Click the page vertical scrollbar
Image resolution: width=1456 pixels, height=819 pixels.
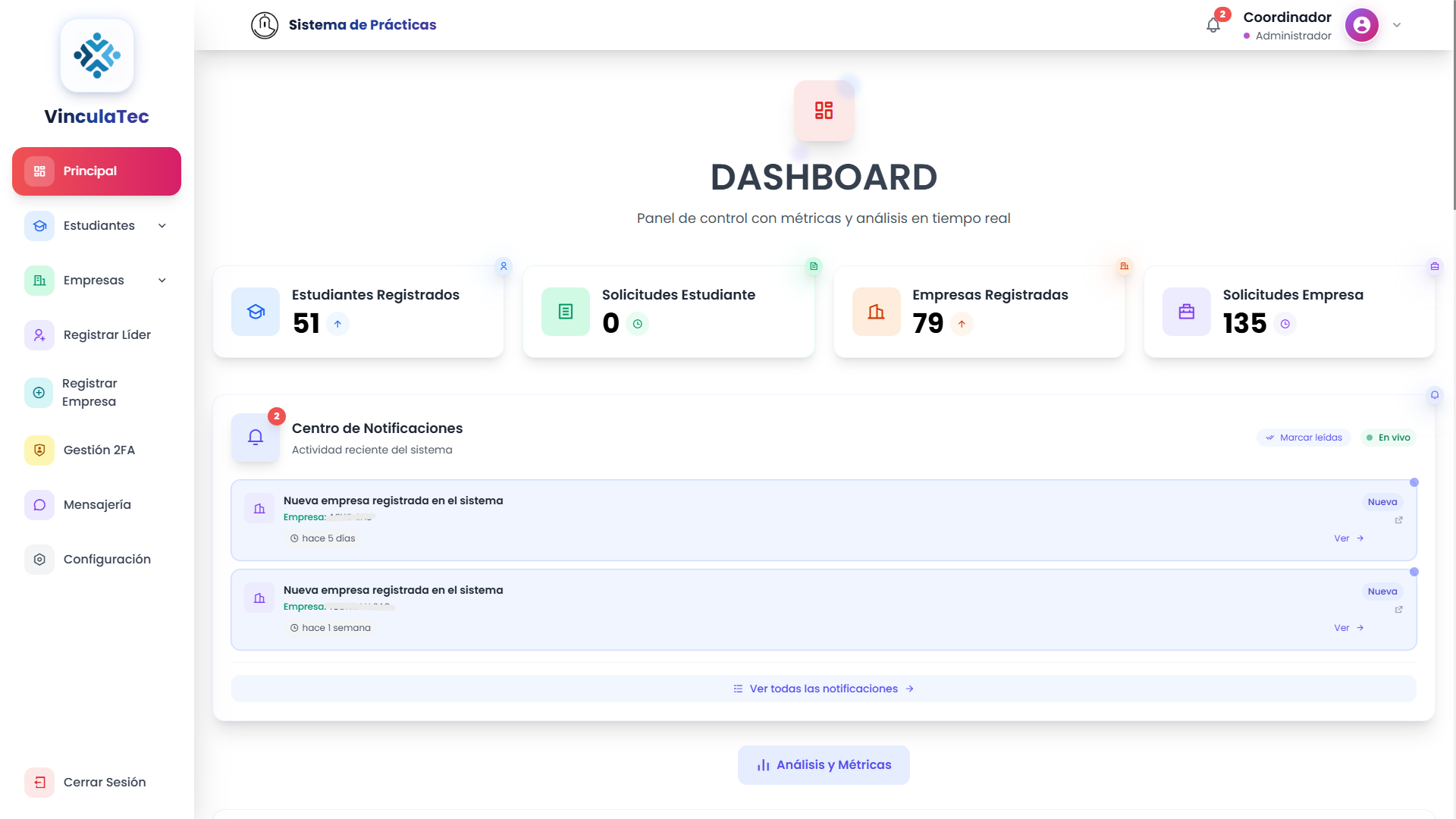(x=1454, y=106)
